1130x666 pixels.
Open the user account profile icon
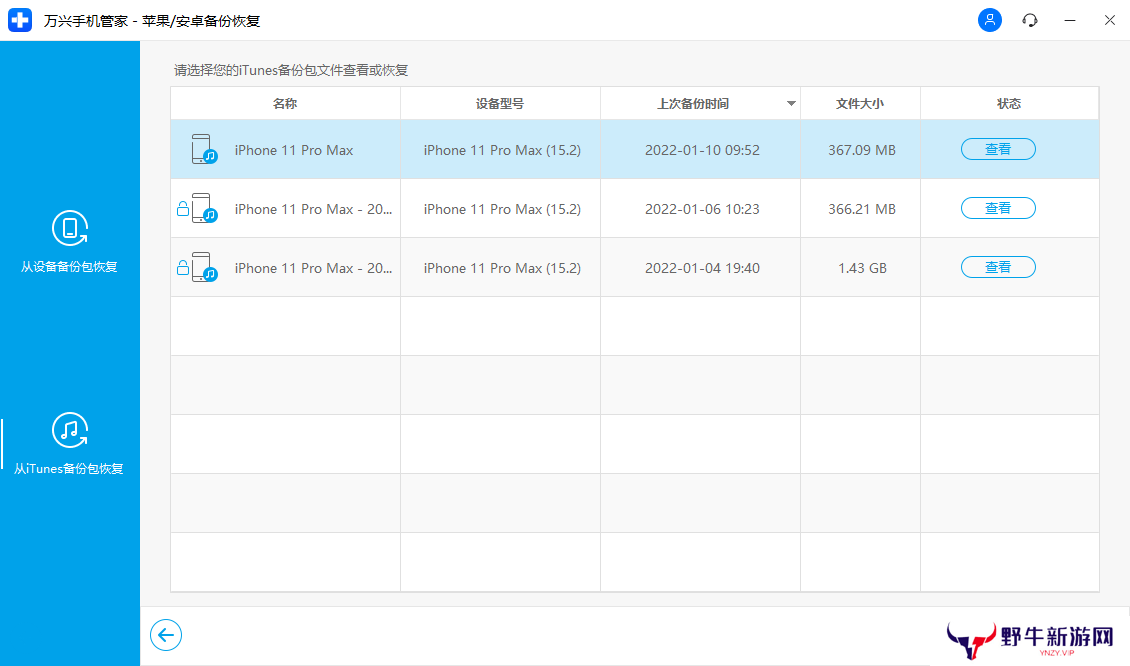[x=989, y=20]
